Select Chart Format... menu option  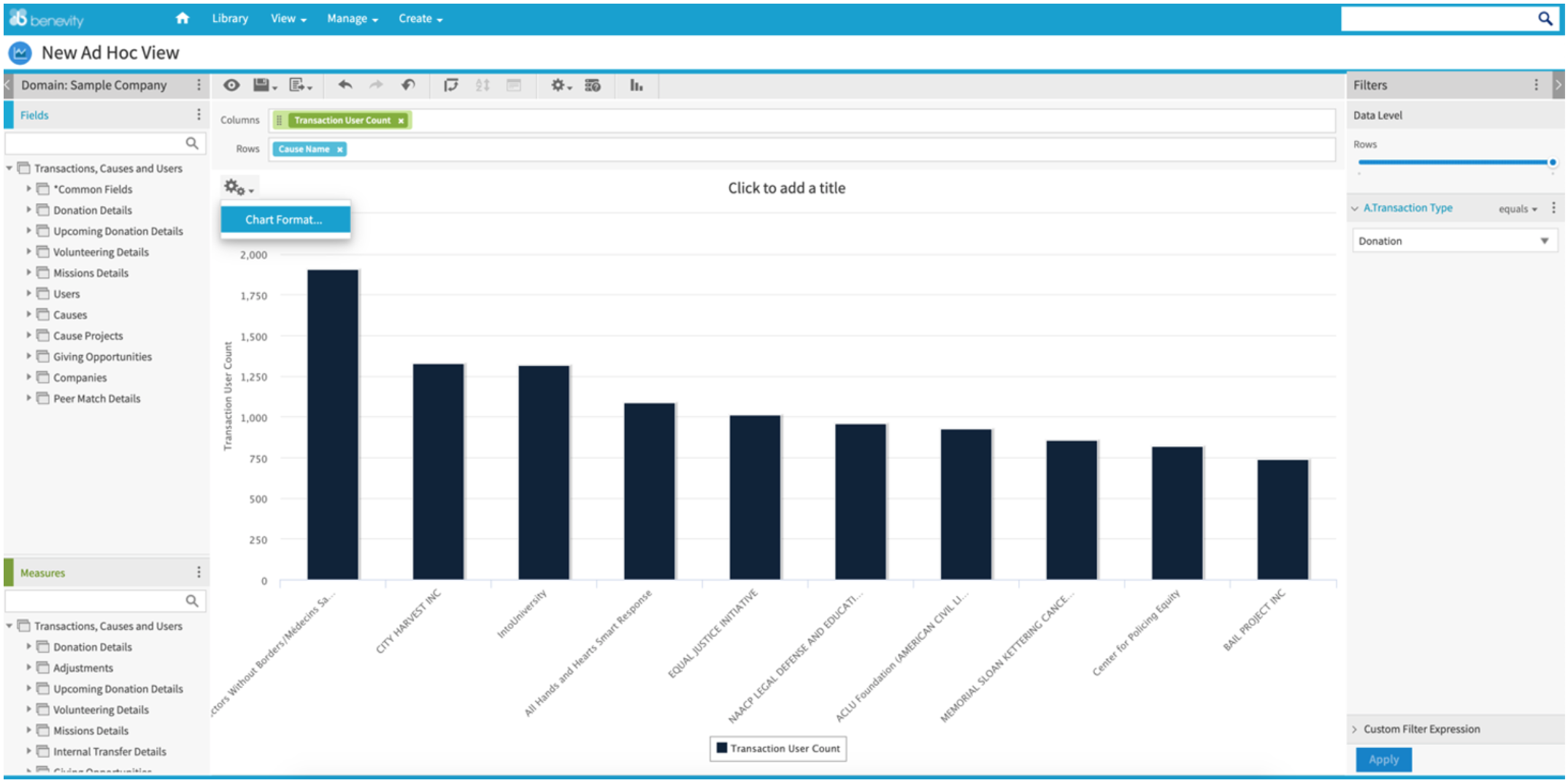coord(285,220)
